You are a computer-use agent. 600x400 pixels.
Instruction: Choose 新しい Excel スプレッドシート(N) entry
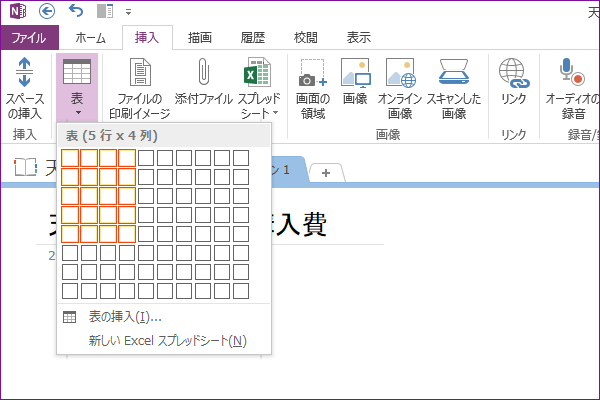click(164, 340)
